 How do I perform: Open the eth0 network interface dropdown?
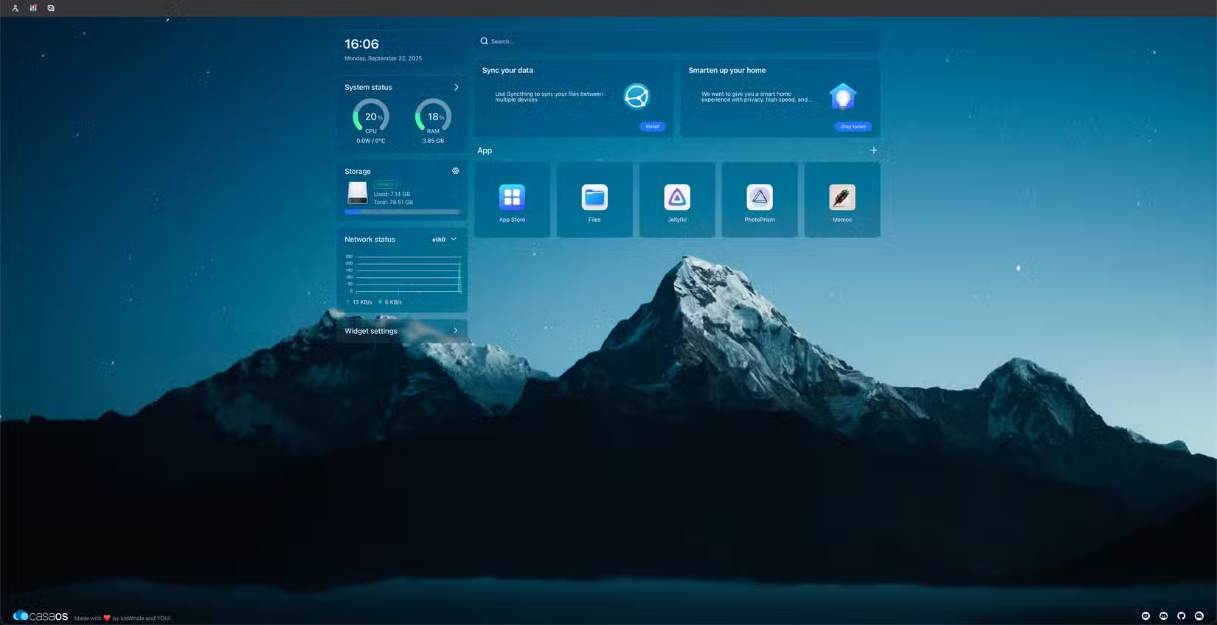445,240
